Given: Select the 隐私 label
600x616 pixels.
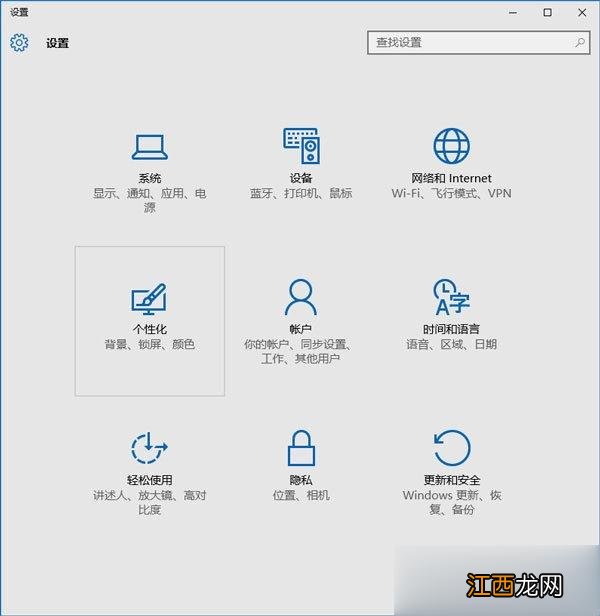Looking at the screenshot, I should click(x=301, y=480).
